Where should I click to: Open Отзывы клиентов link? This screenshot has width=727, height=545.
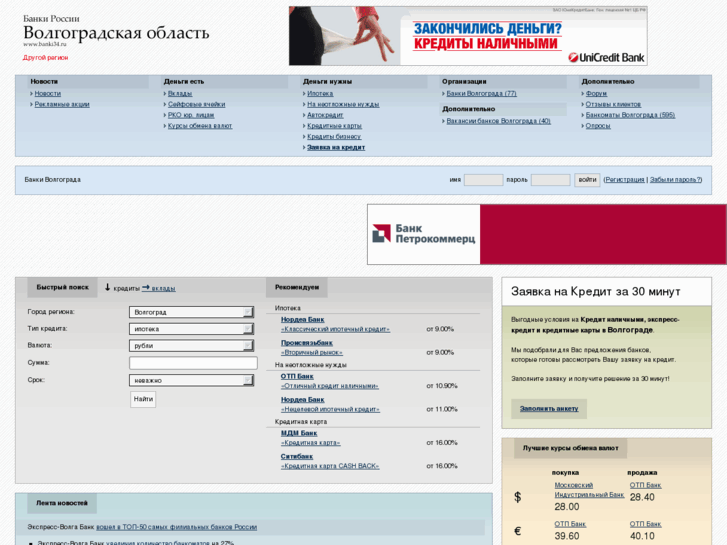(613, 104)
